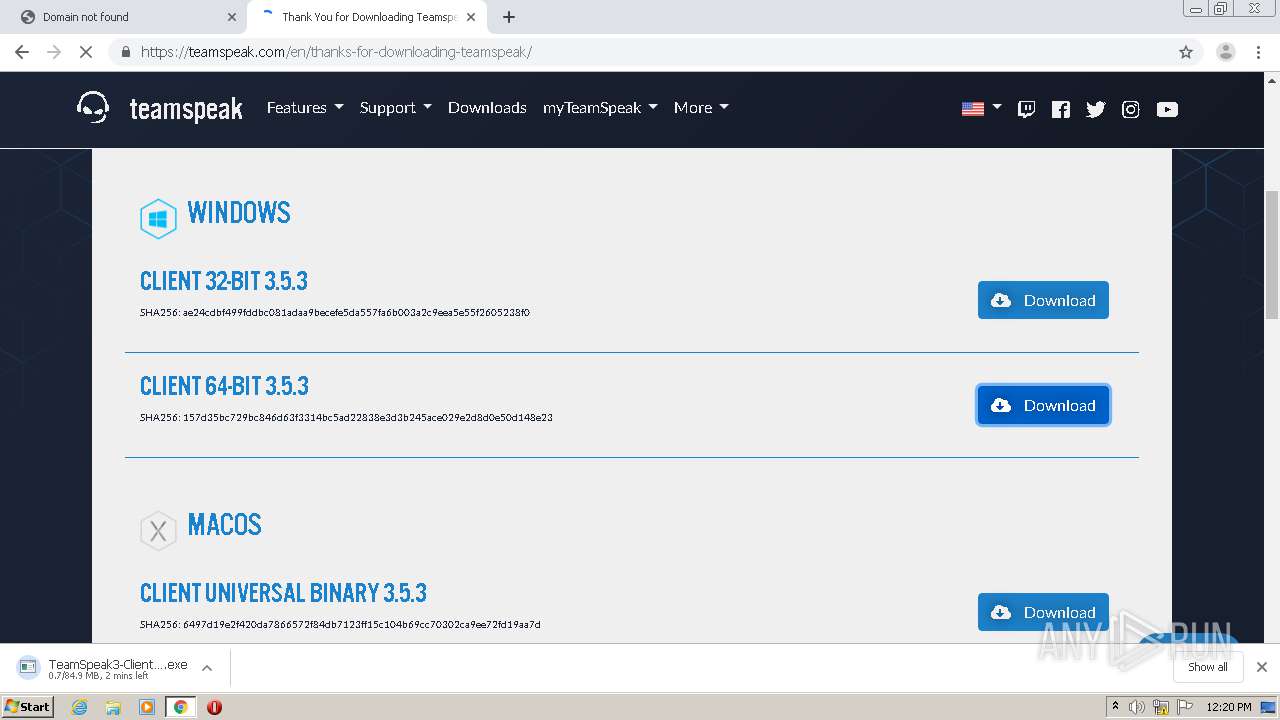Viewport: 1280px width, 720px height.
Task: Click the TeamSpeak wordmark logo text
Action: tap(186, 109)
